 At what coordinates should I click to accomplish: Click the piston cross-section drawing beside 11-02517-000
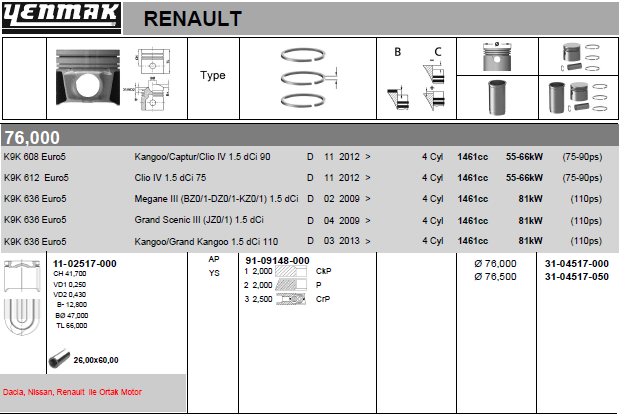tap(22, 297)
